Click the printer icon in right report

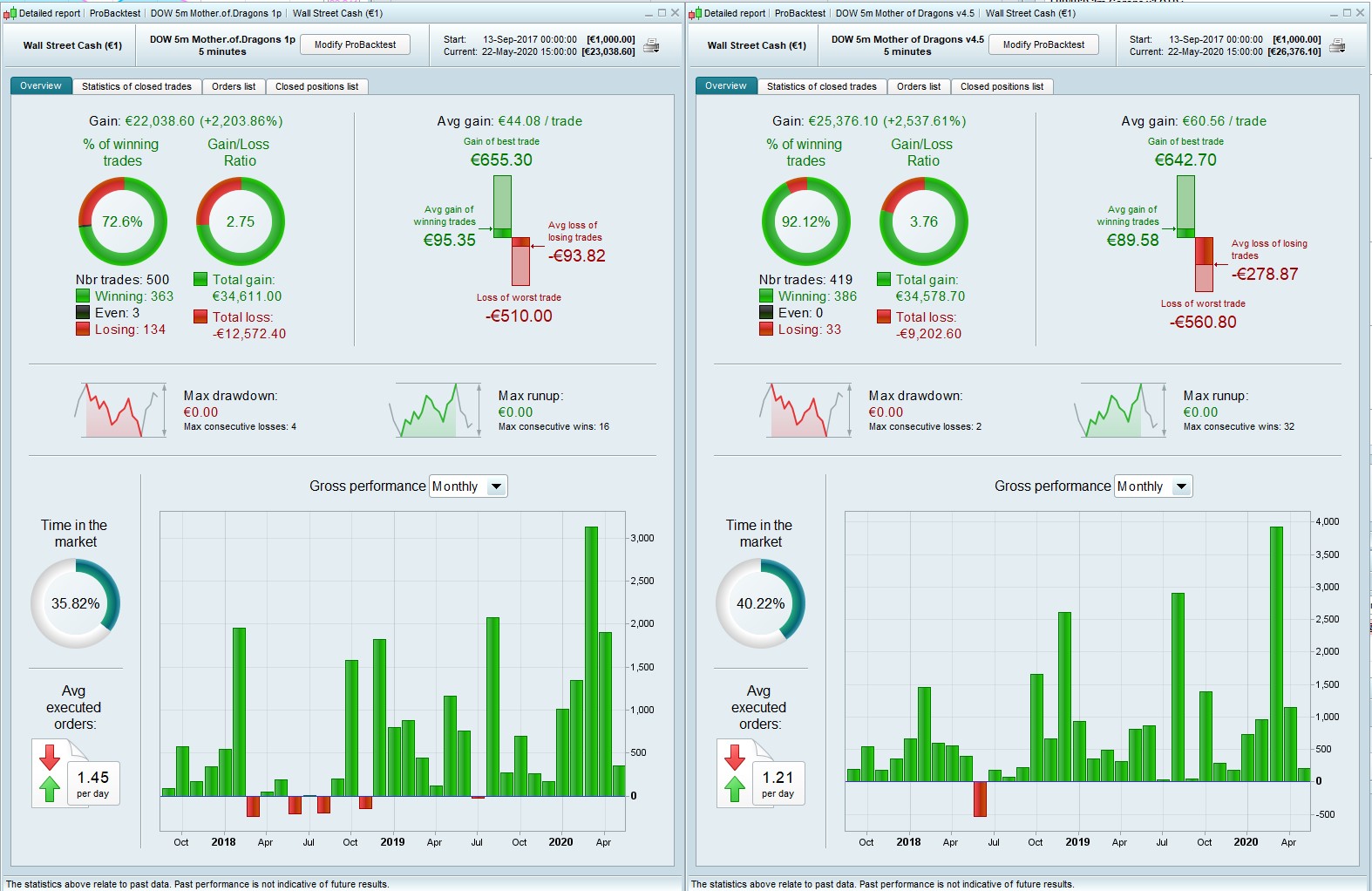(1337, 46)
